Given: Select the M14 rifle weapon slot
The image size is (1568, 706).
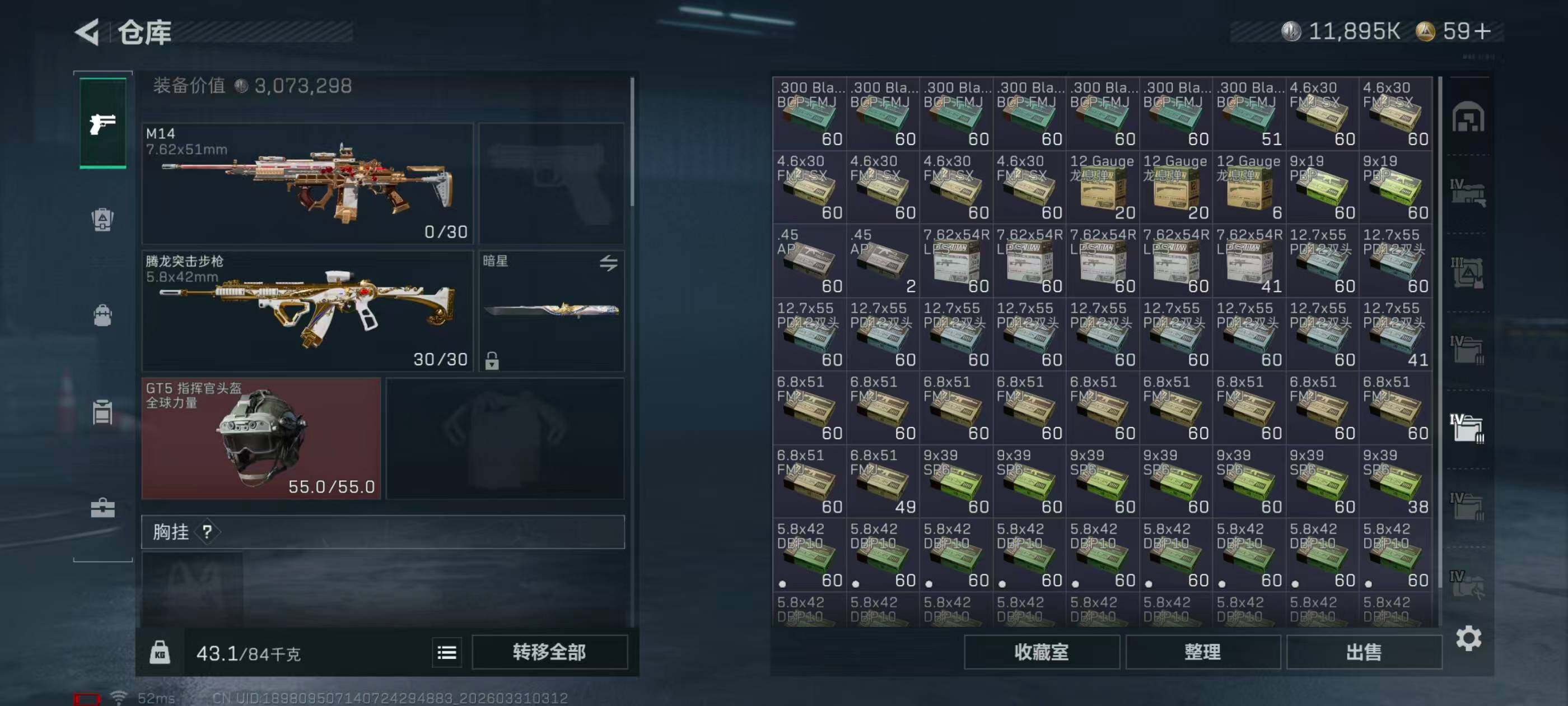Looking at the screenshot, I should coord(307,183).
